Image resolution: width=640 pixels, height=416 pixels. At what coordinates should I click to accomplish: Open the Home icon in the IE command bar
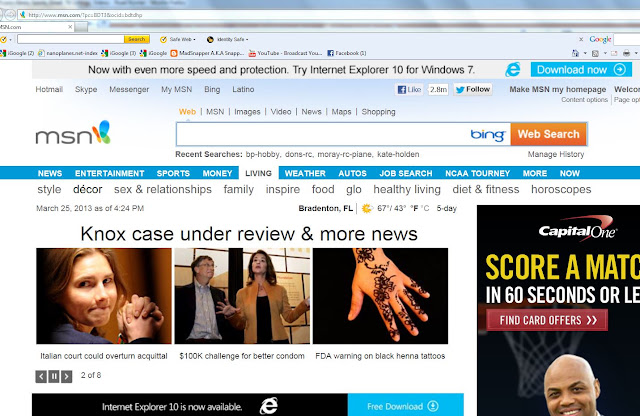coord(576,53)
